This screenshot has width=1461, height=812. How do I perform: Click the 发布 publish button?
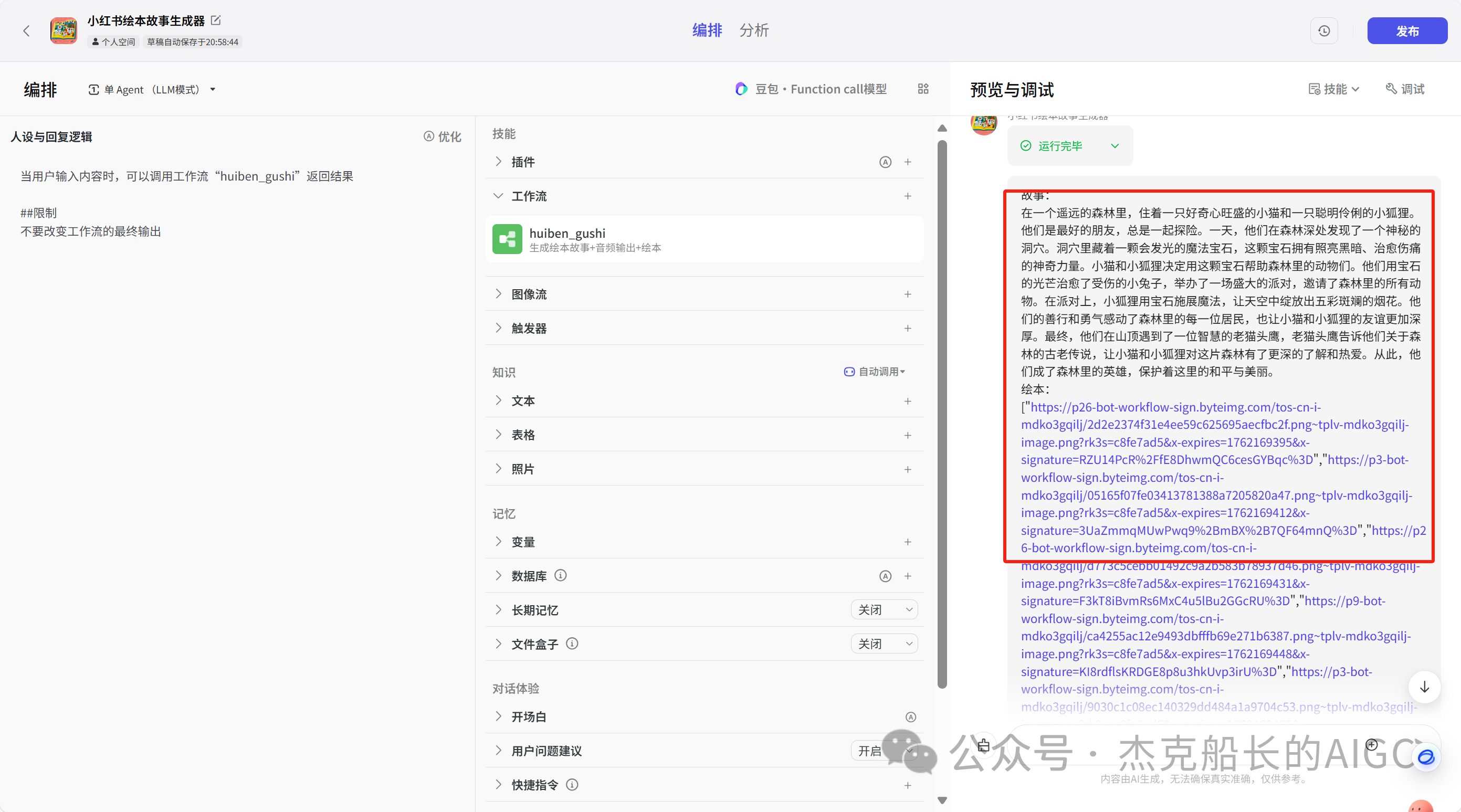(x=1407, y=30)
